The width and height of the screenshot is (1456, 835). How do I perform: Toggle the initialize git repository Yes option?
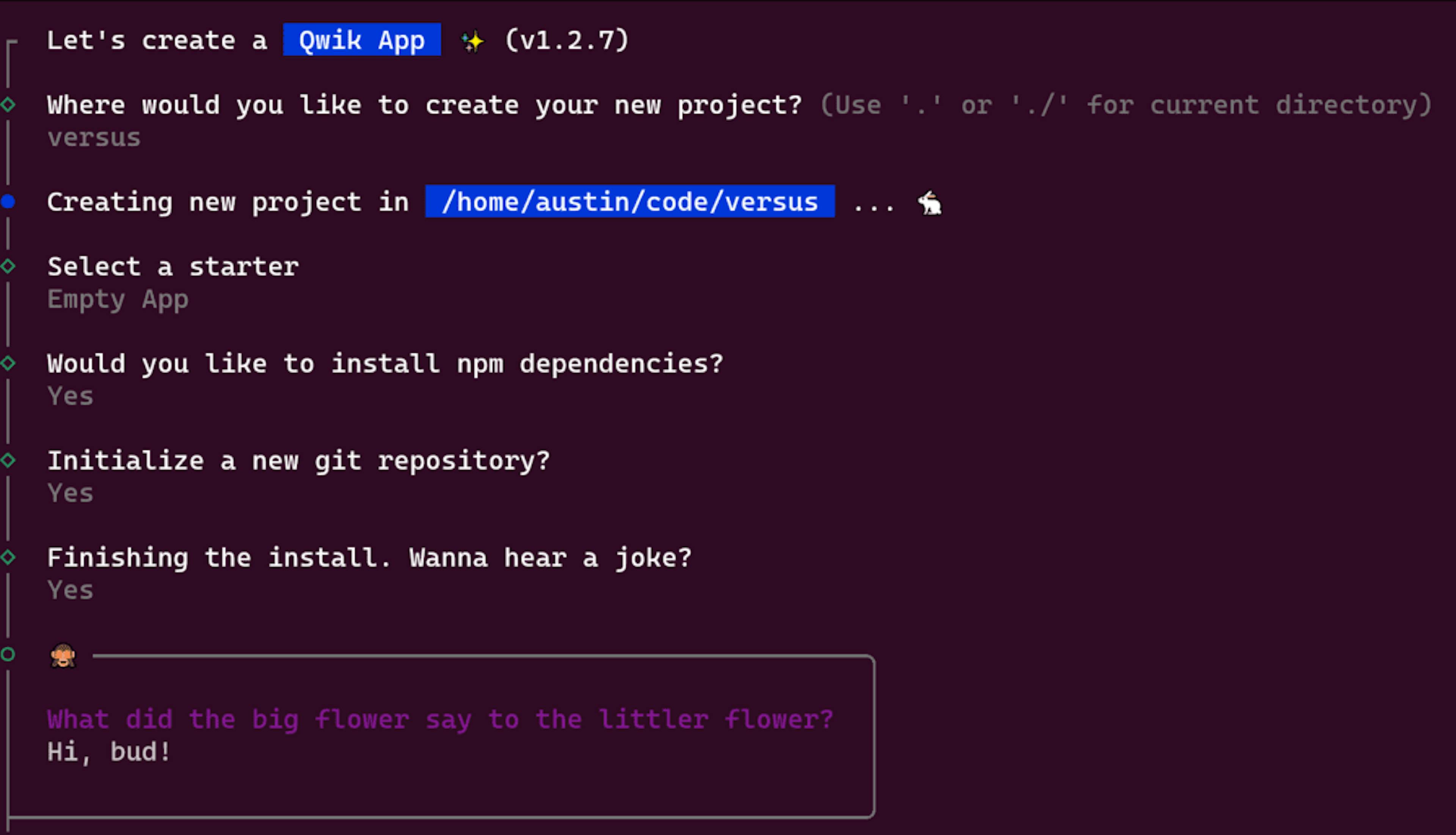point(70,492)
